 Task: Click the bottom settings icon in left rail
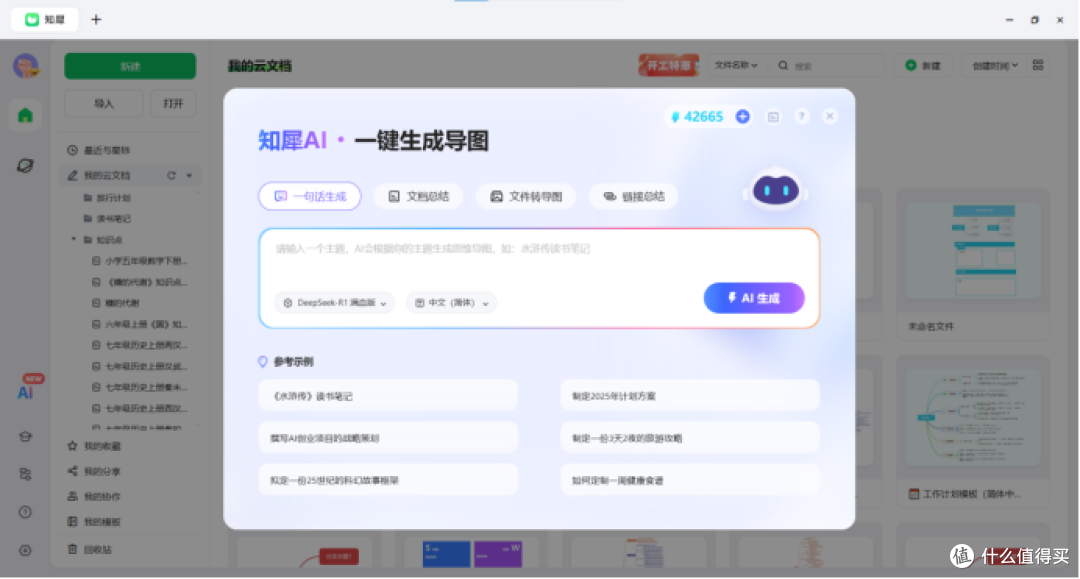pyautogui.click(x=25, y=550)
